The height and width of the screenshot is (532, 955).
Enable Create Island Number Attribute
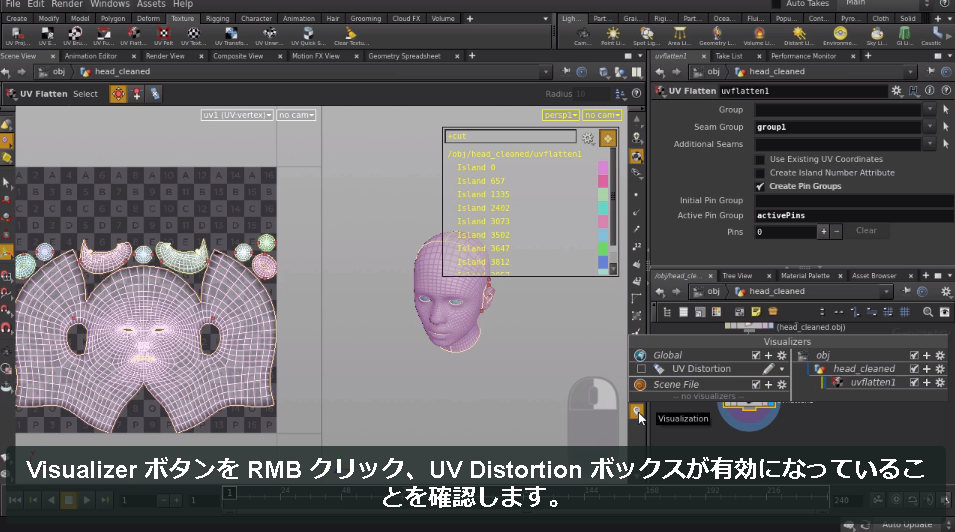[759, 173]
